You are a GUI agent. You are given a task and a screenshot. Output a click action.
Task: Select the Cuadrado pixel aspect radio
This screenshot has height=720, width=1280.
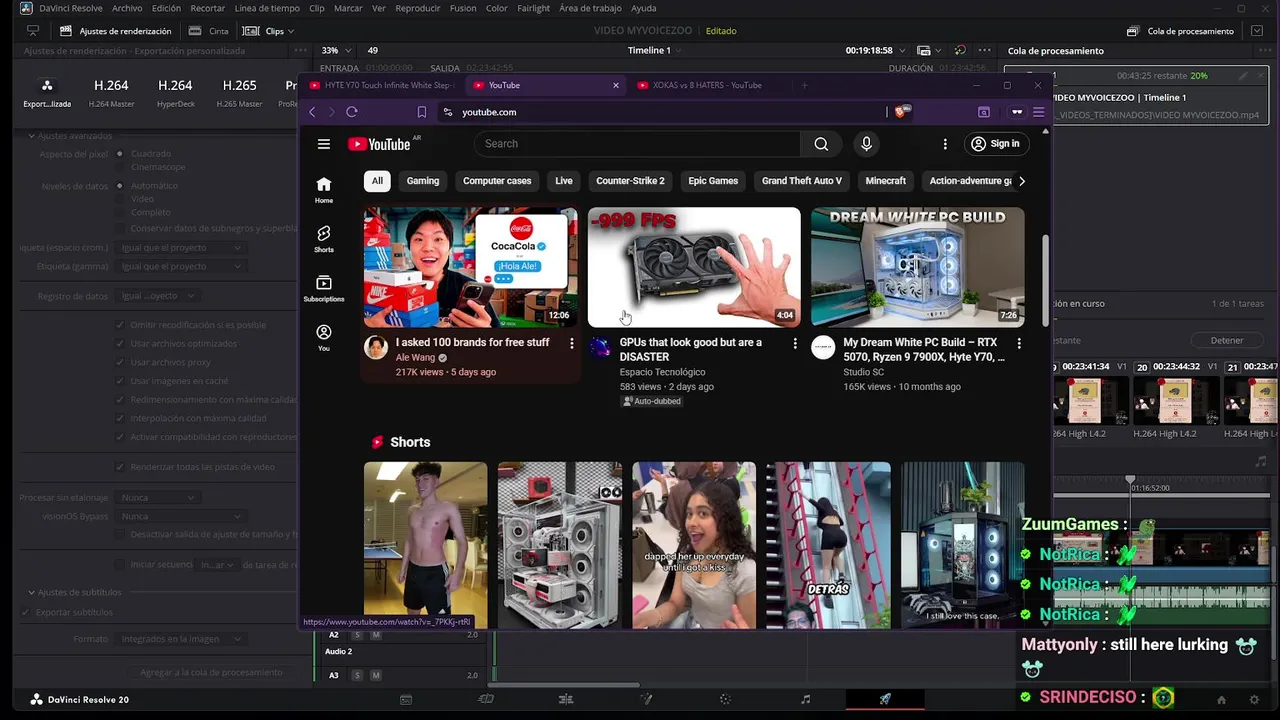point(120,154)
